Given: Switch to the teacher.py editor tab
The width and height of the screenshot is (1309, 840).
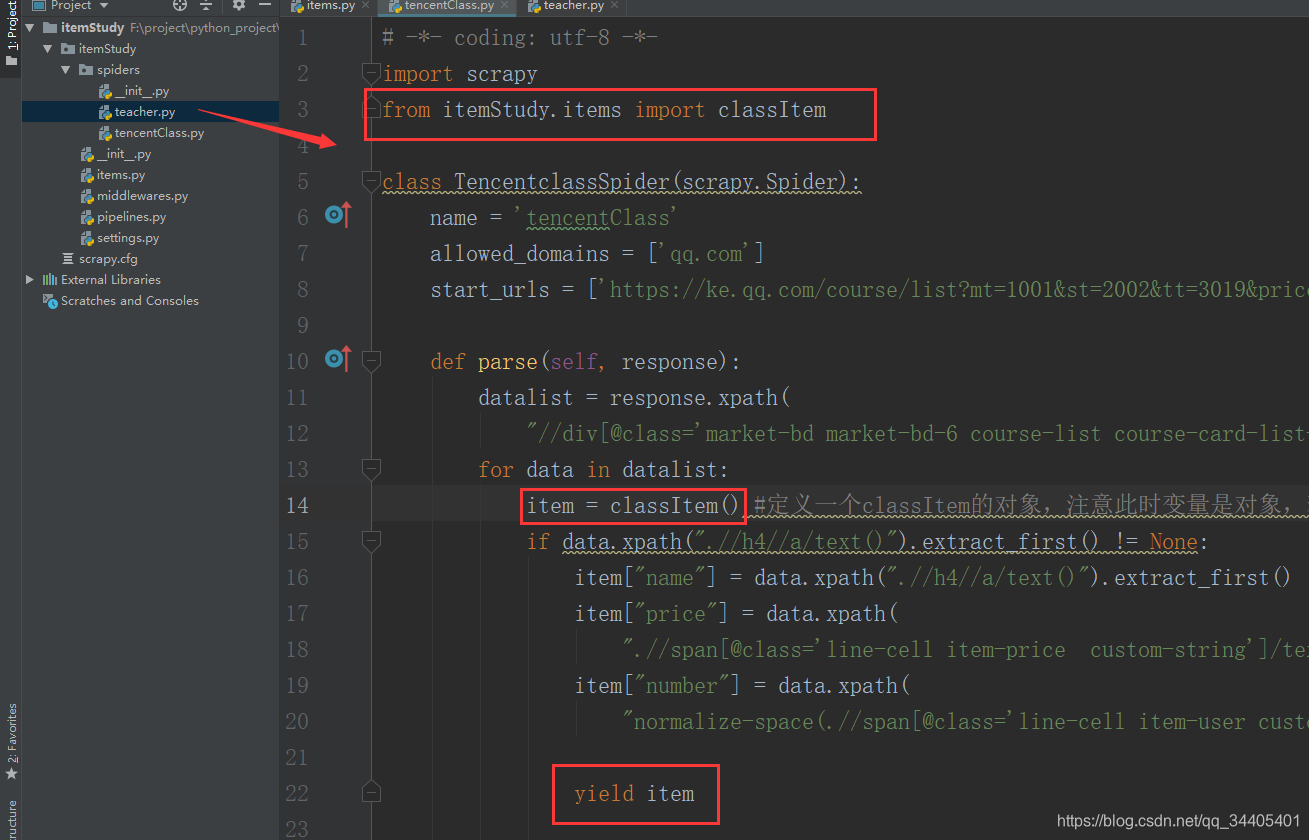Looking at the screenshot, I should click(x=573, y=6).
